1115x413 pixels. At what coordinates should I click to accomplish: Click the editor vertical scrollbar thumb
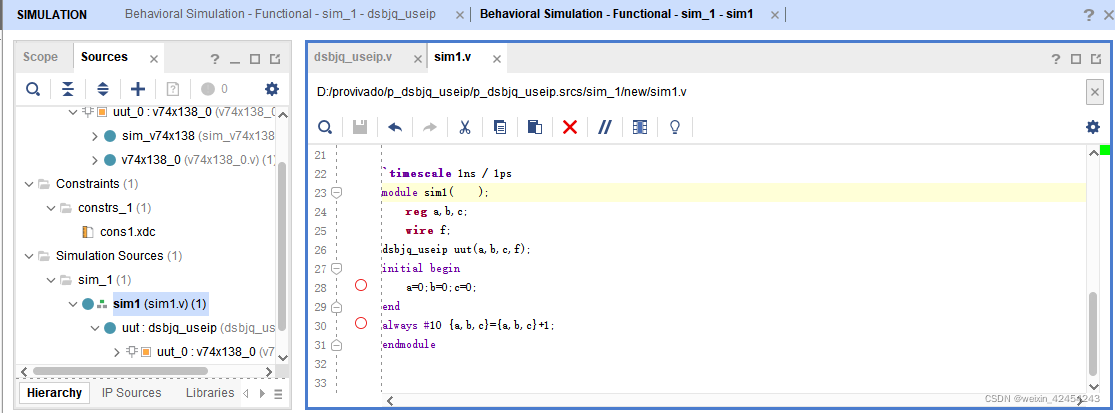click(x=1093, y=331)
